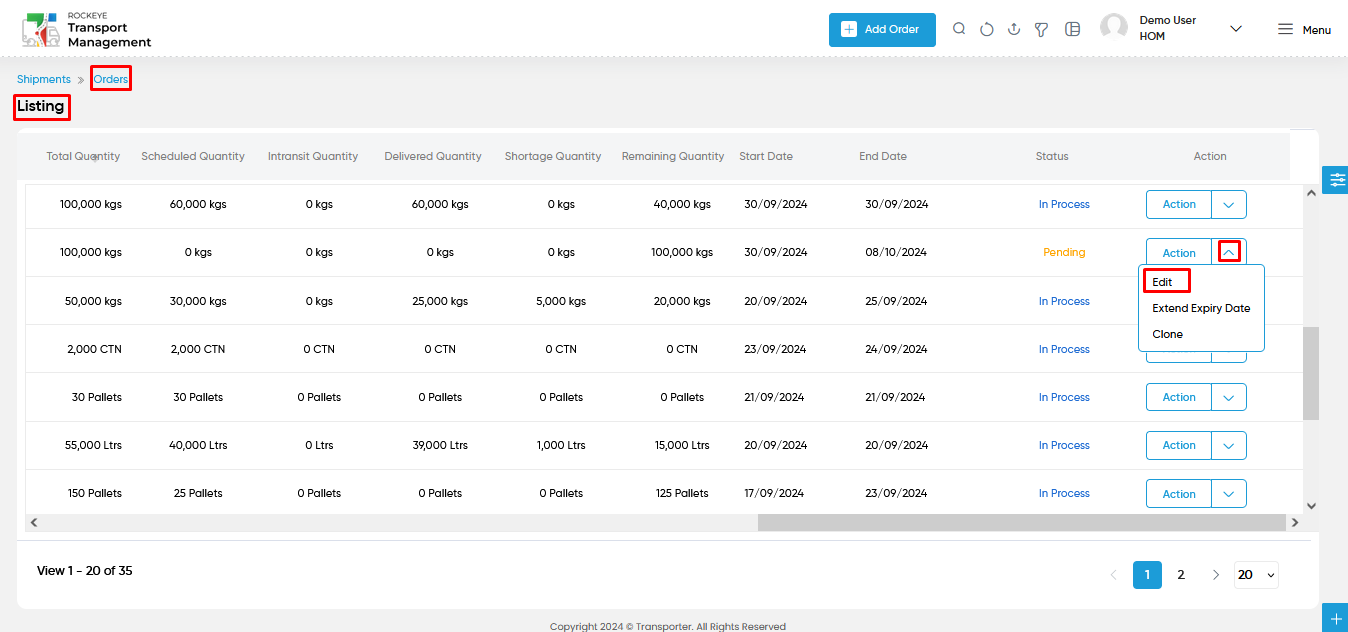
Task: Click the Start Date column header
Action: (766, 156)
